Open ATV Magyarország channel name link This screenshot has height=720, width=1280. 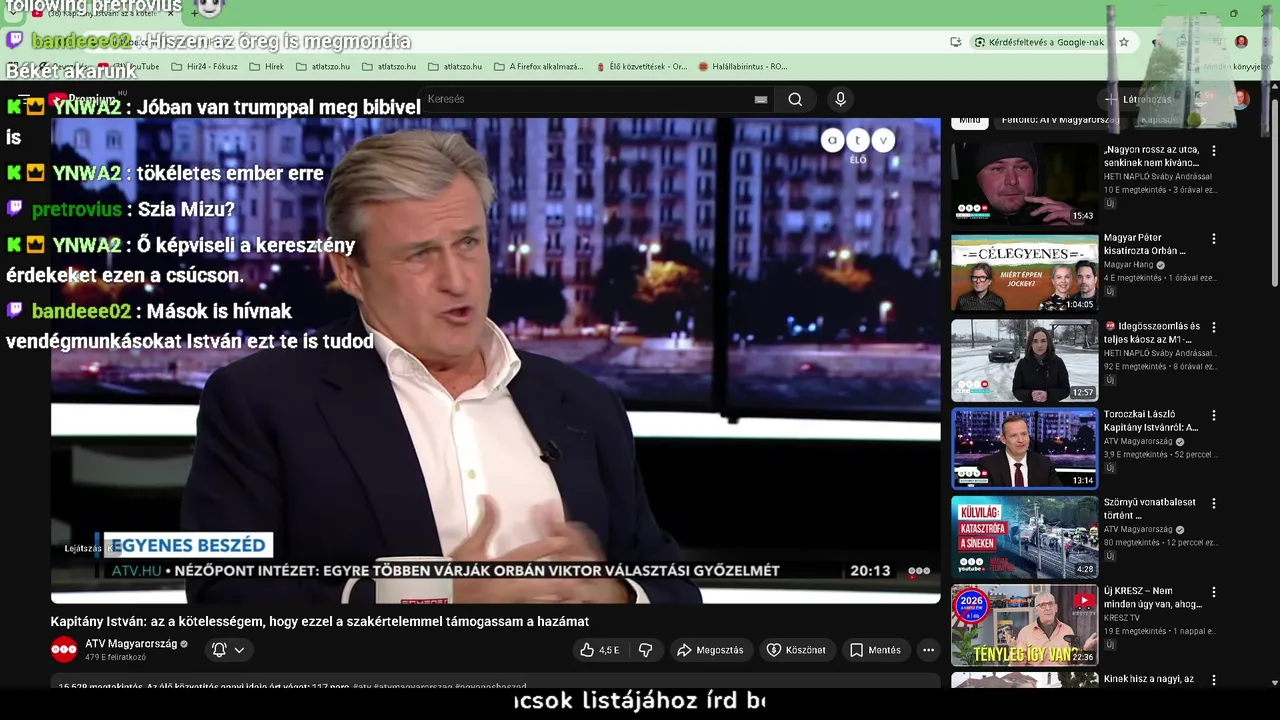coord(131,644)
